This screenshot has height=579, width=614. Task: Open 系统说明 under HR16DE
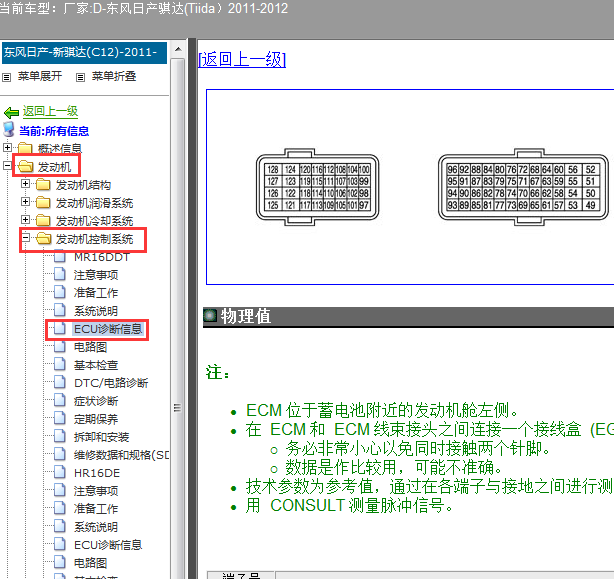click(x=96, y=527)
